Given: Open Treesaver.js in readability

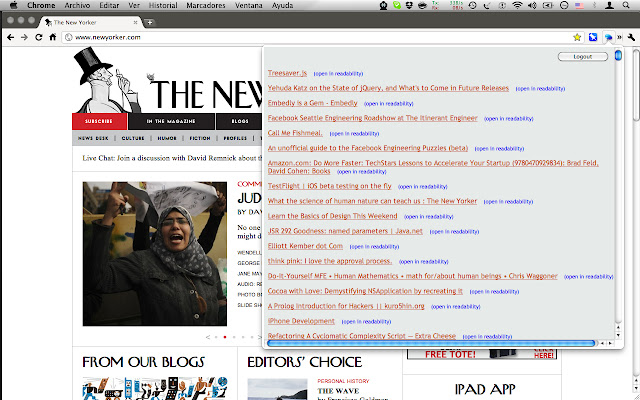Looking at the screenshot, I should 338,74.
